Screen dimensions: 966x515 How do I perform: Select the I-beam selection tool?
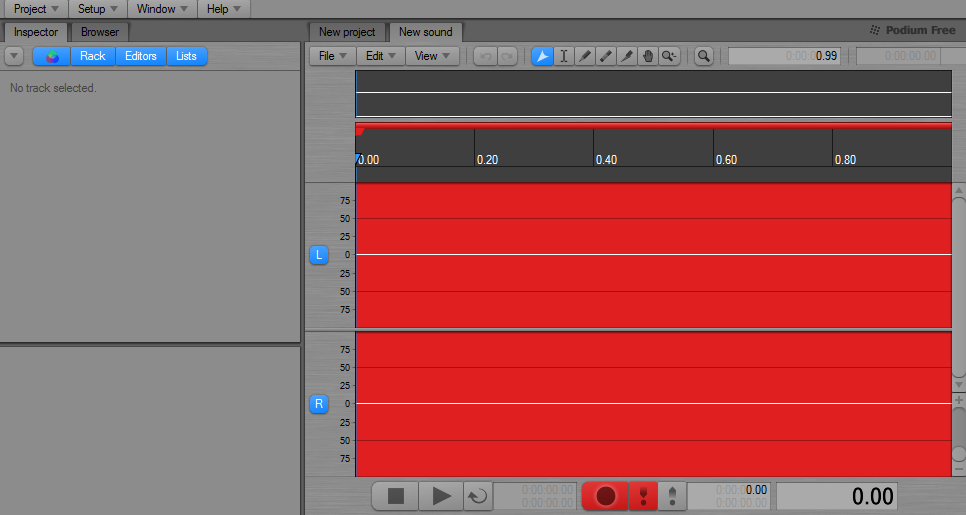(x=563, y=56)
